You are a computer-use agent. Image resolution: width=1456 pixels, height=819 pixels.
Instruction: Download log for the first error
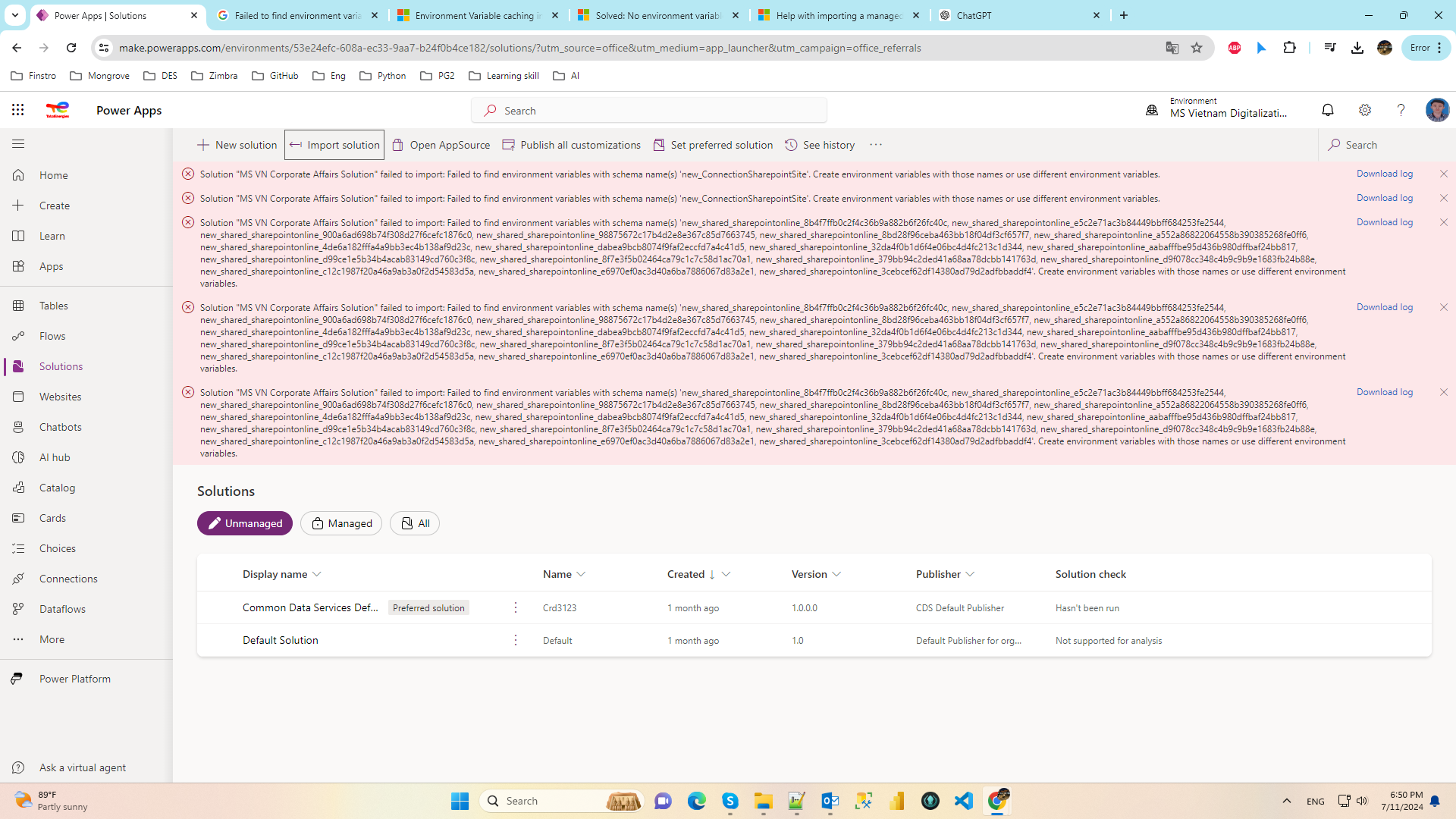tap(1385, 174)
